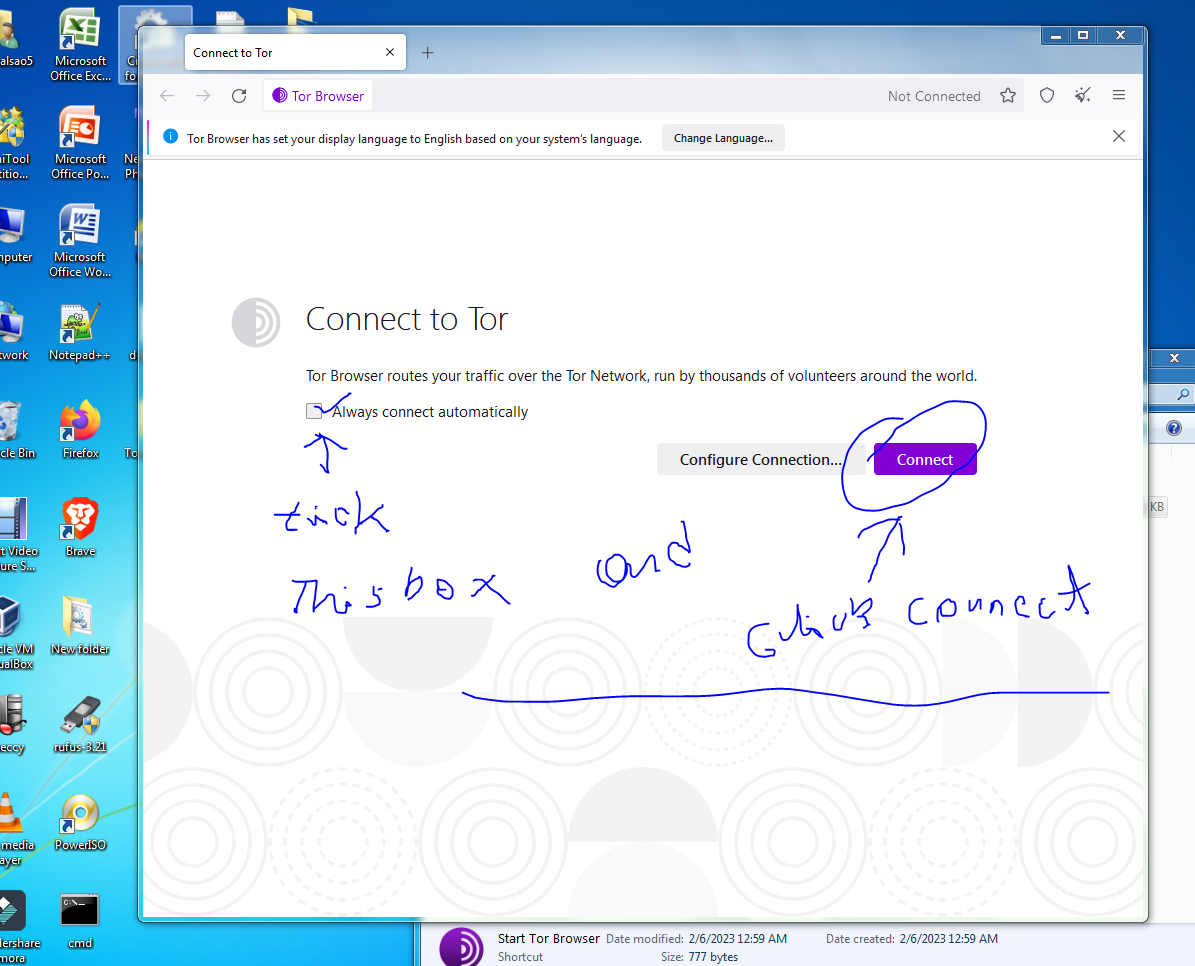The width and height of the screenshot is (1195, 966).
Task: Click the Change Language button
Action: click(x=722, y=138)
